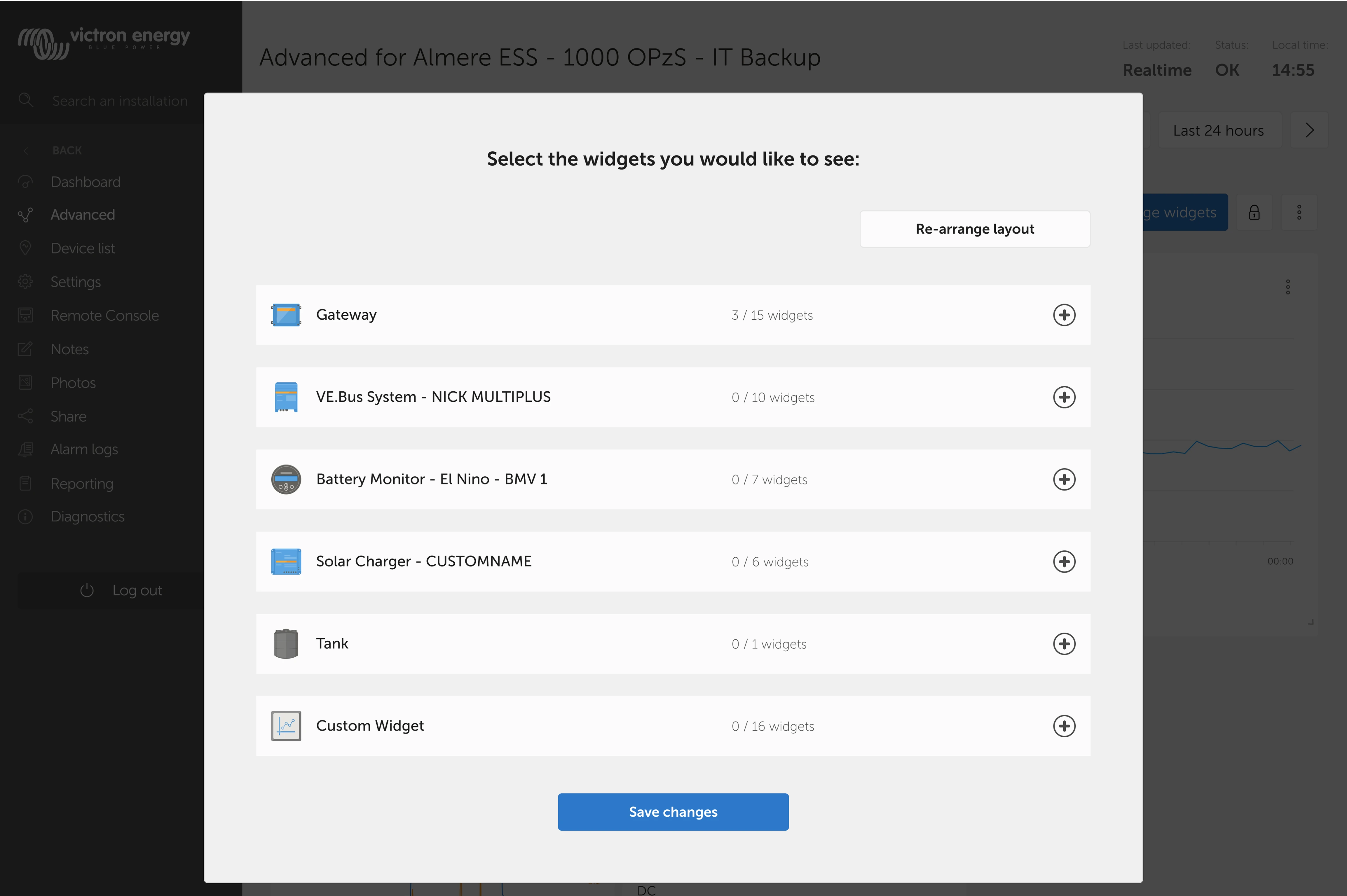Click the widgets button behind the dialog
Viewport: 1347px width, 896px height.
pos(1185,213)
